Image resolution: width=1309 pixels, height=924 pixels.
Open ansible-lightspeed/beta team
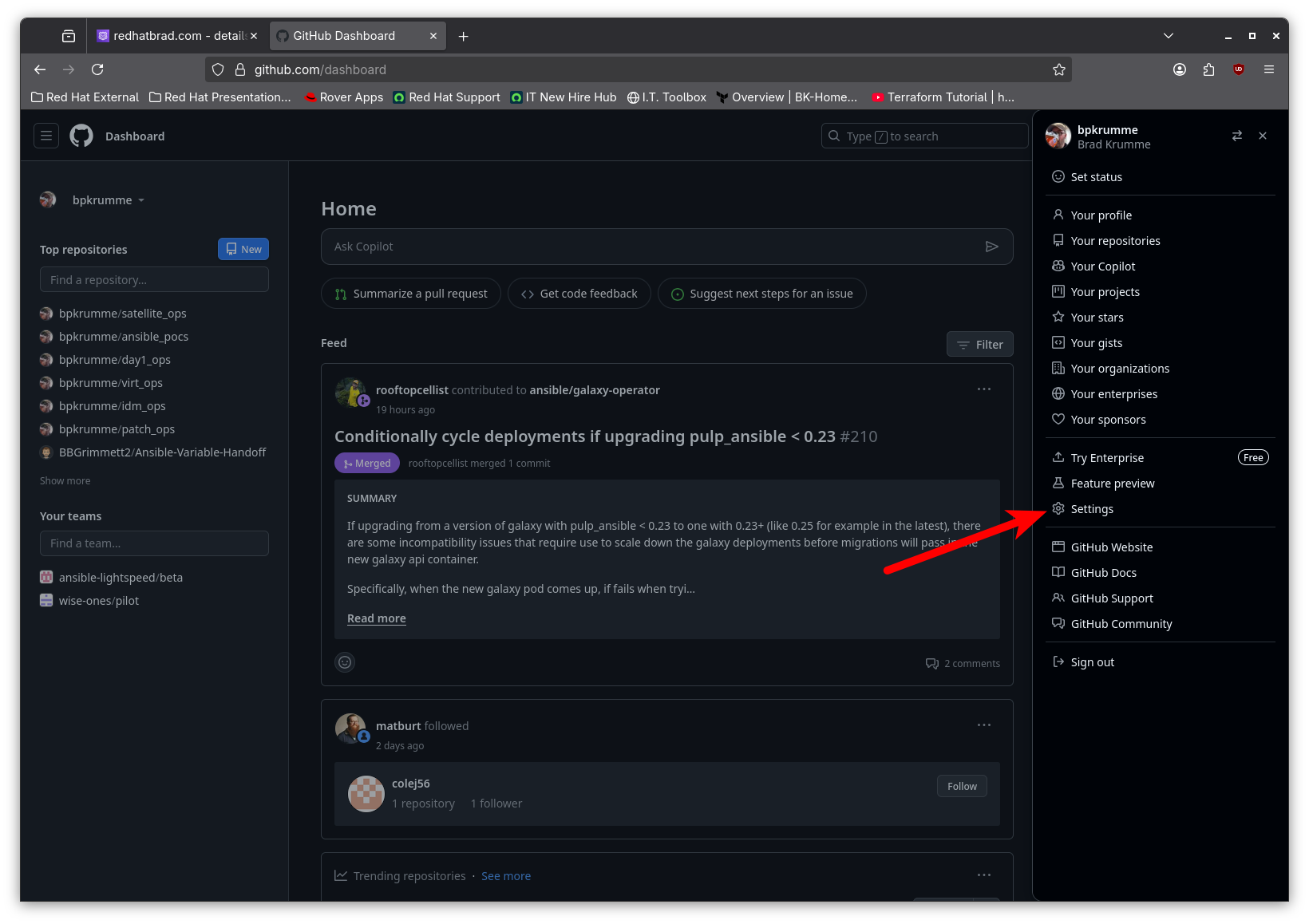click(121, 577)
